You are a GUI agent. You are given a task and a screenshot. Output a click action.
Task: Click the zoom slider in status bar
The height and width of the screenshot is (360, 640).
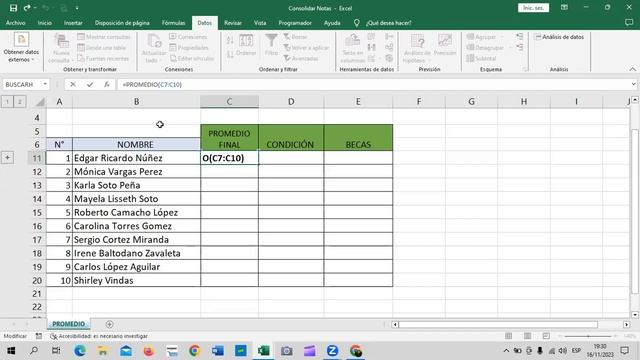[588, 336]
